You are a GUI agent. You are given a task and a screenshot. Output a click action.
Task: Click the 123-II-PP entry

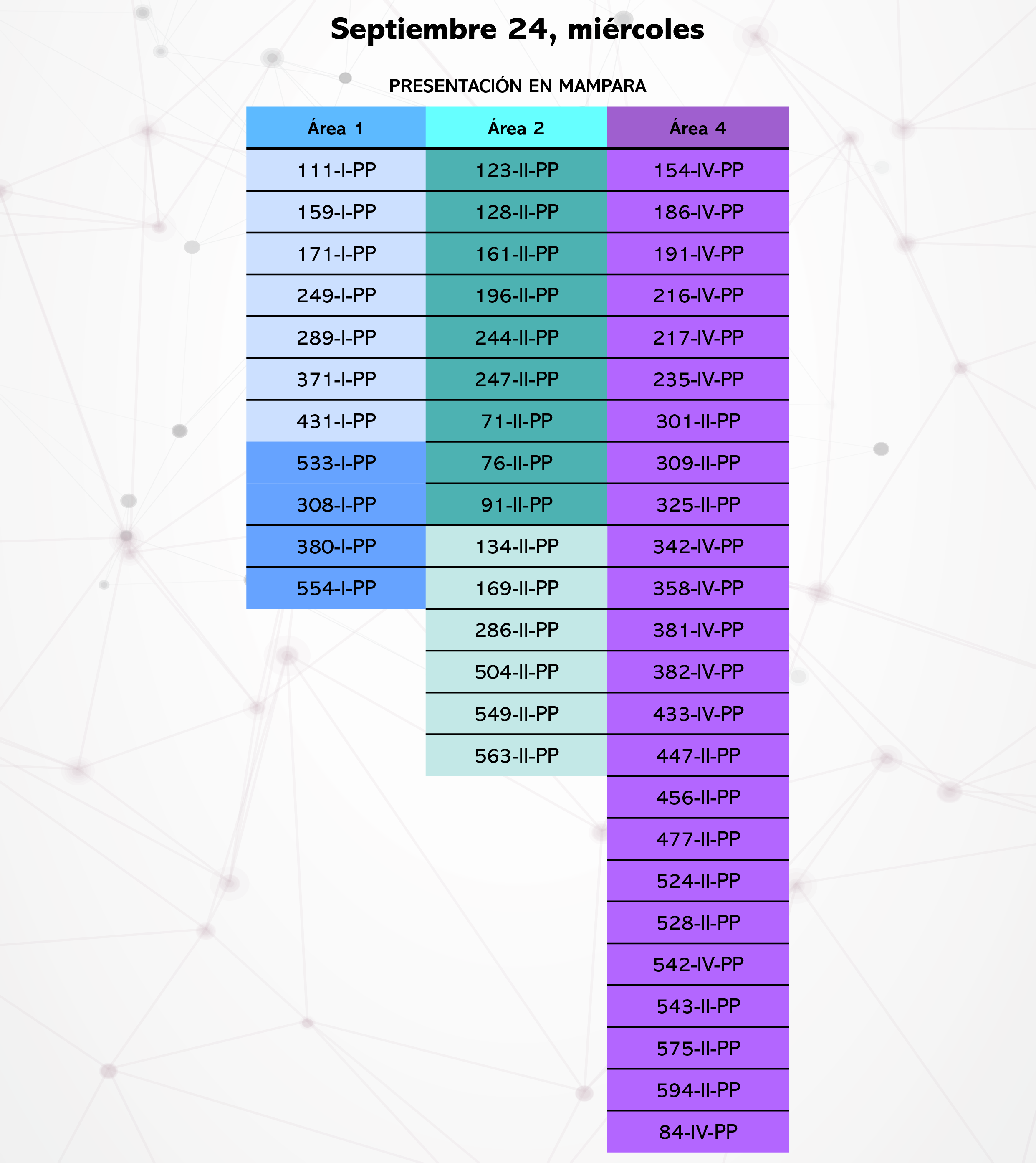[x=516, y=170]
